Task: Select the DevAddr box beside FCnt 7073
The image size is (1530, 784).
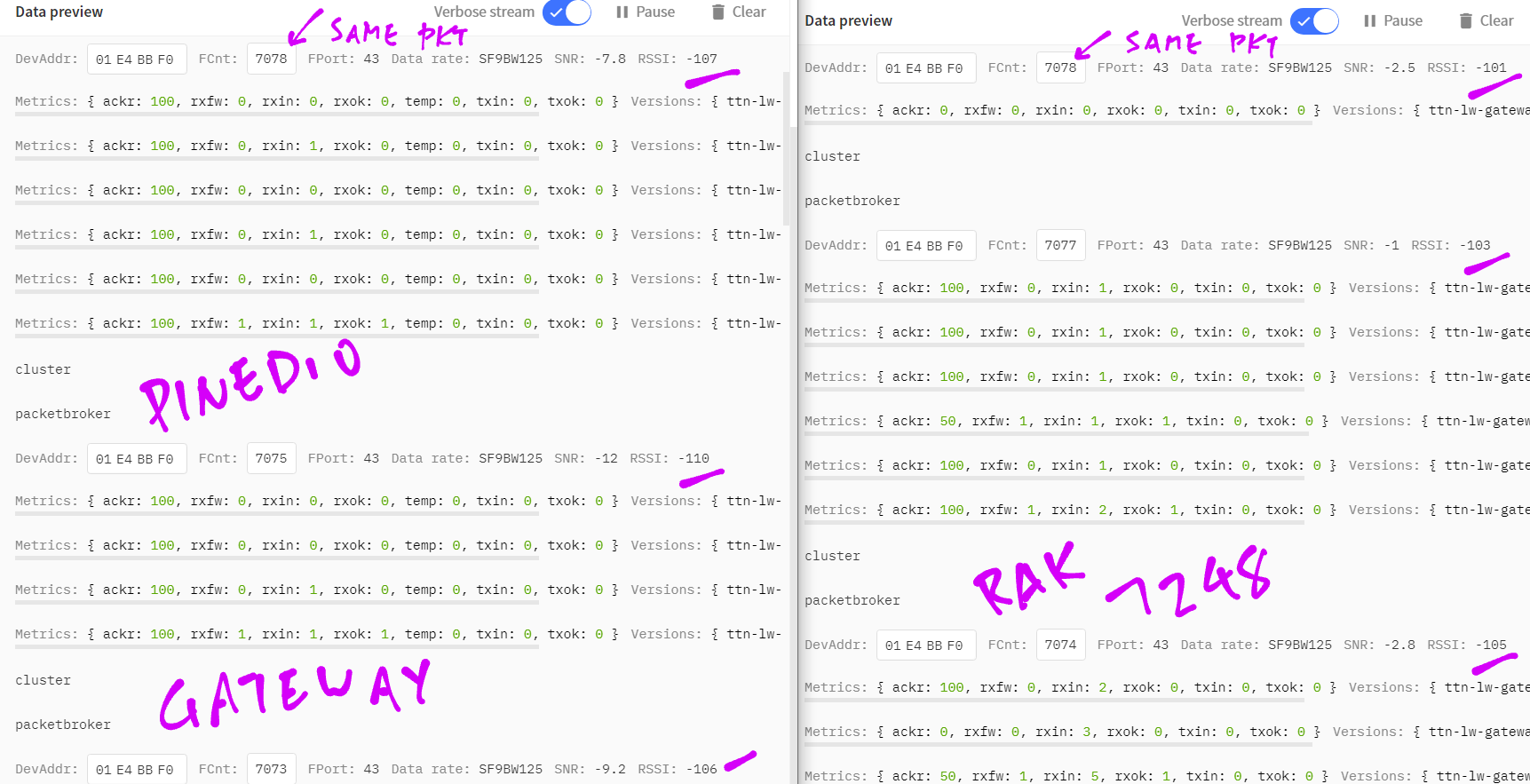Action: (136, 769)
